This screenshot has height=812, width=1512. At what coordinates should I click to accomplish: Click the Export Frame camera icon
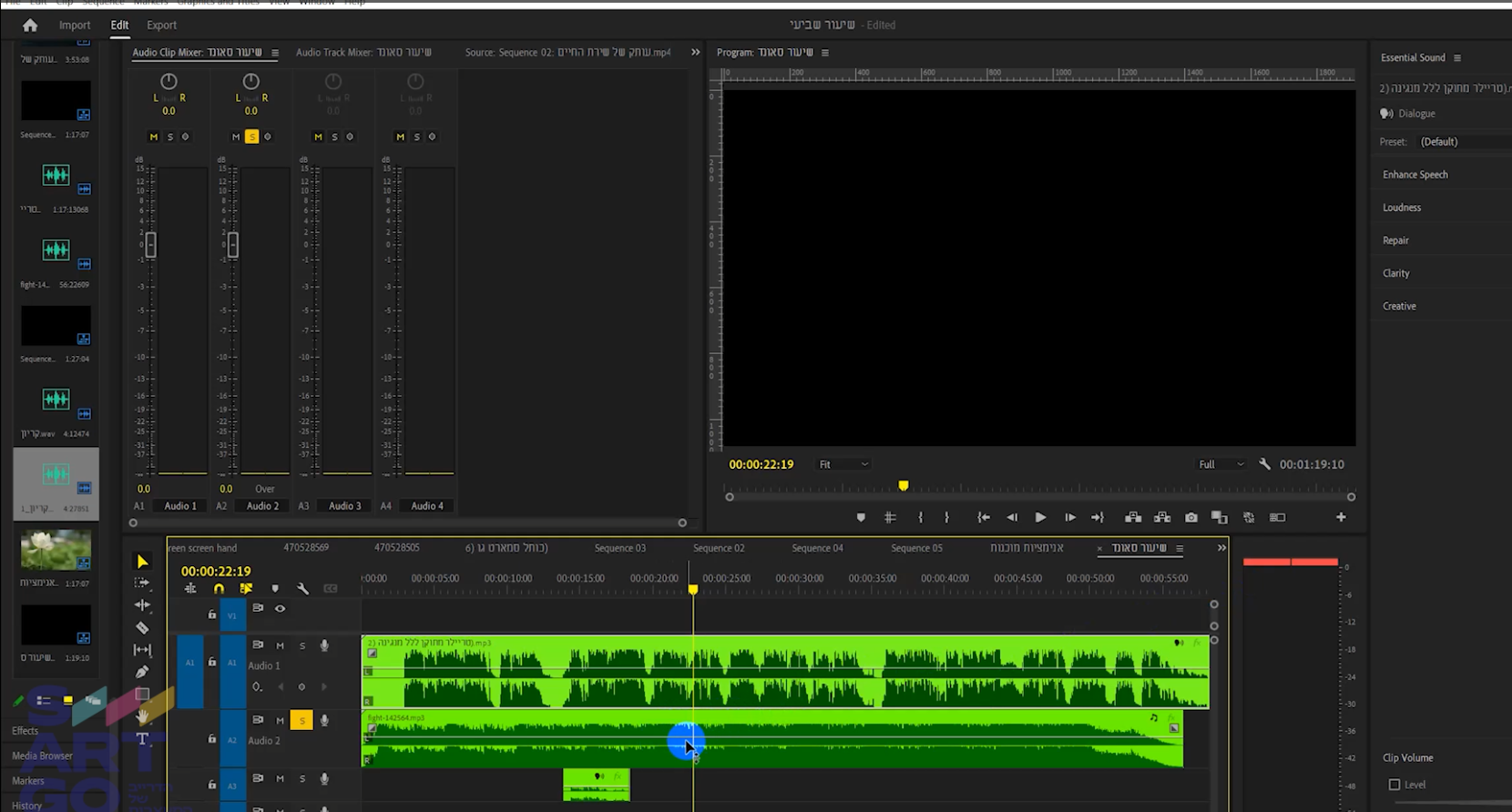click(1190, 517)
